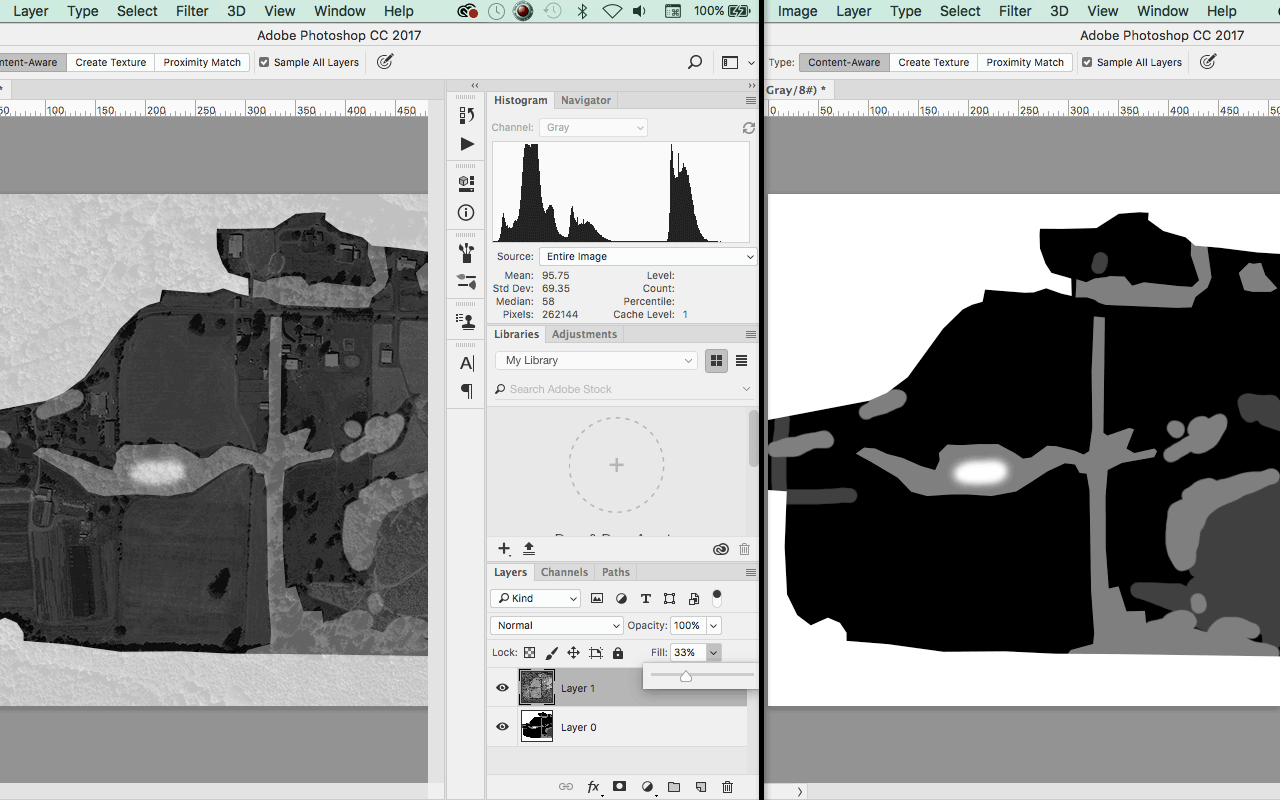Filter layers by type layers icon
The width and height of the screenshot is (1280, 800).
click(645, 599)
